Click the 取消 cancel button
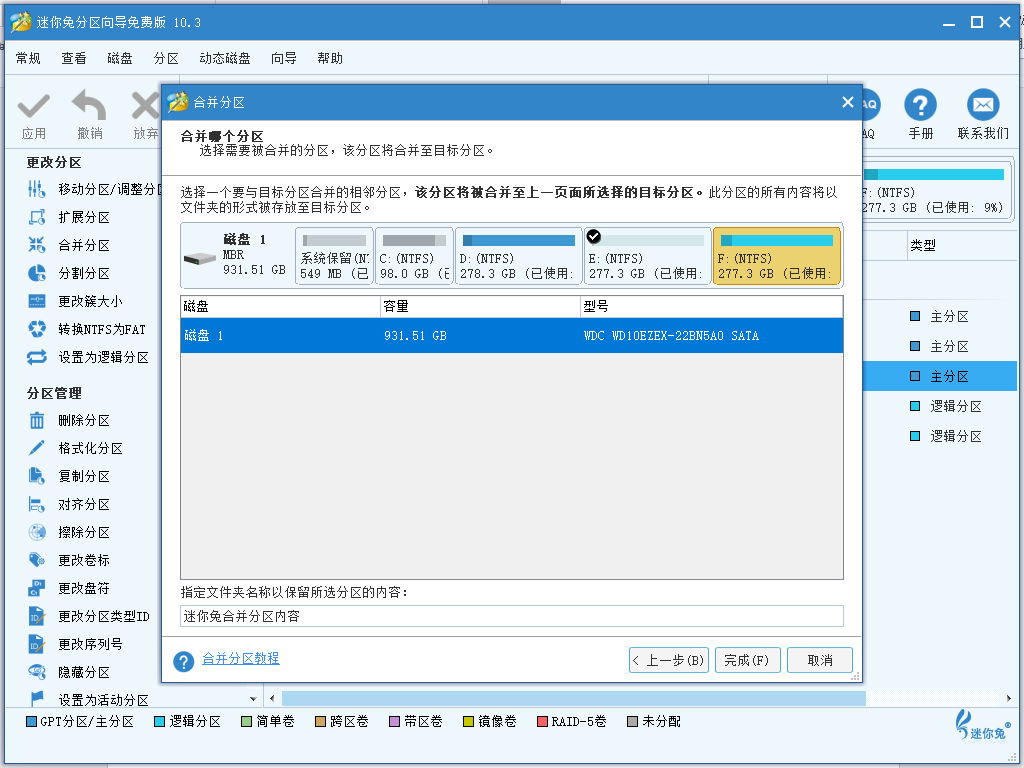The image size is (1024, 768). pos(820,660)
